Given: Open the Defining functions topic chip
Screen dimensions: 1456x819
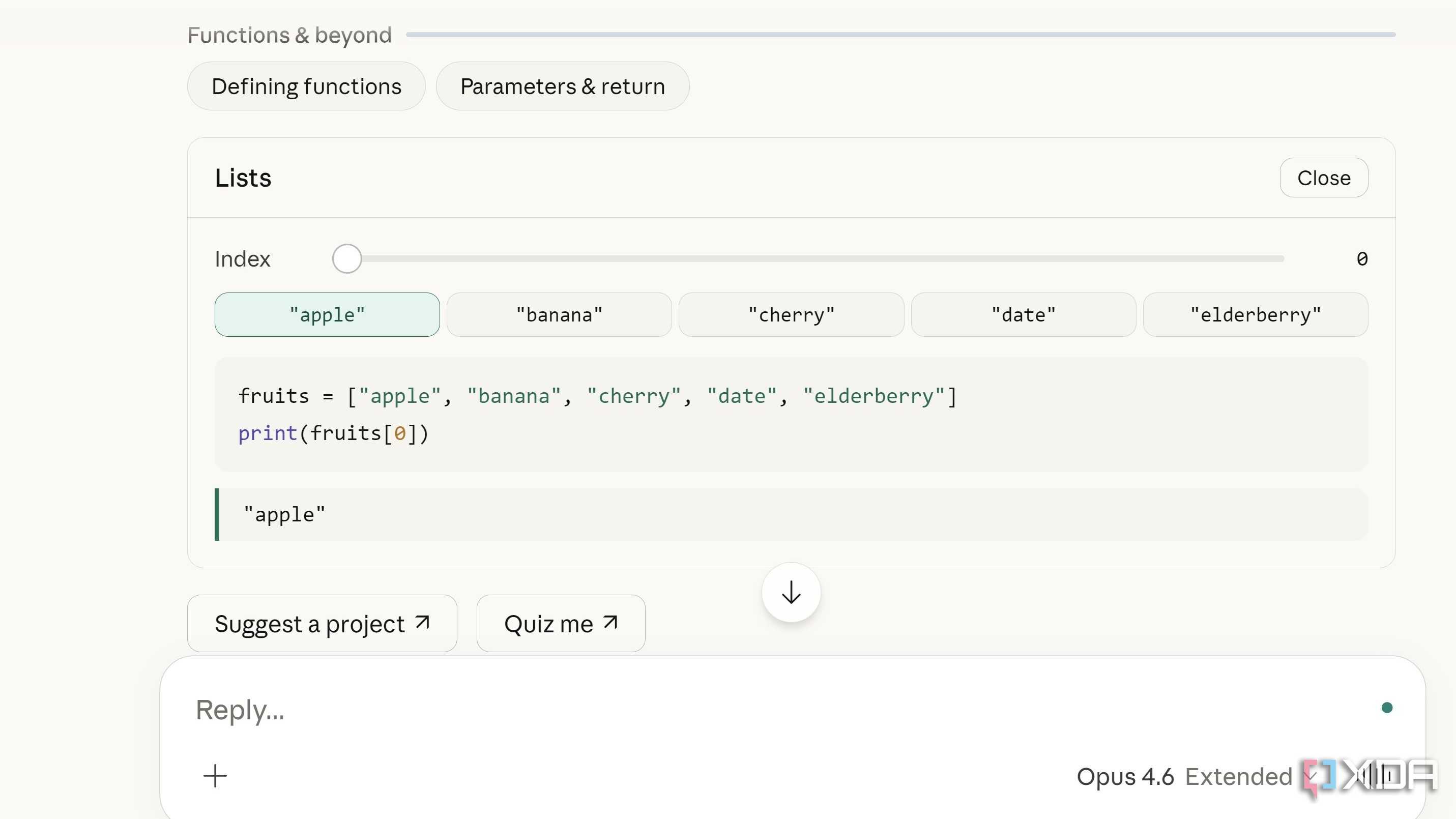Looking at the screenshot, I should point(306,86).
